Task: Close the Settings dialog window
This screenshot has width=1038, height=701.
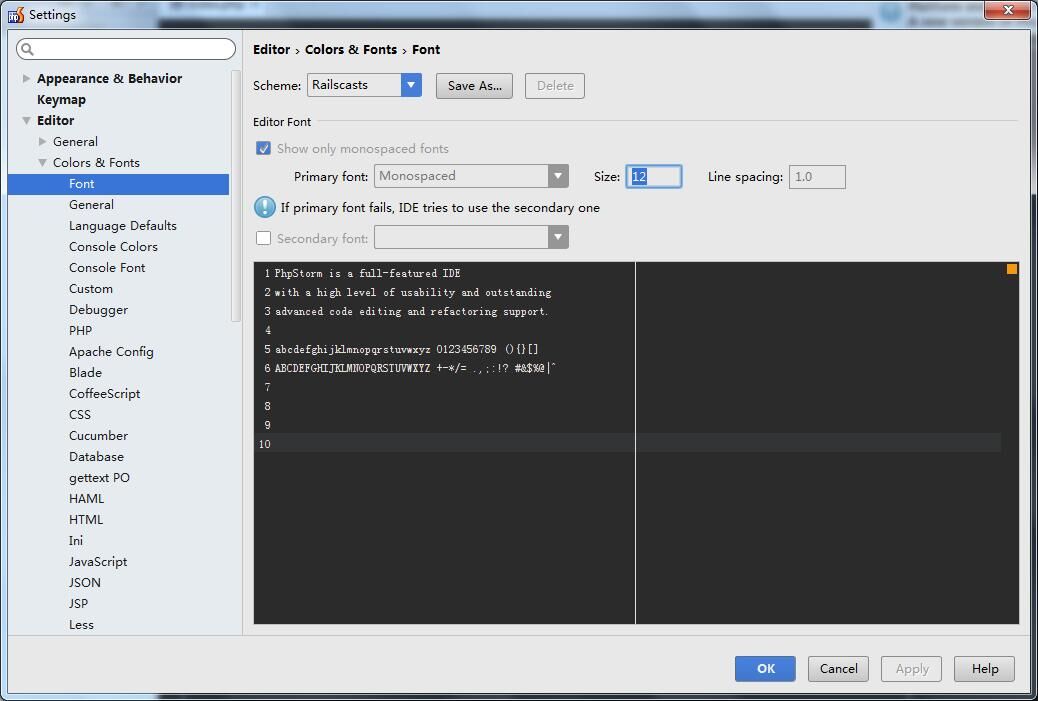Action: pos(1008,10)
